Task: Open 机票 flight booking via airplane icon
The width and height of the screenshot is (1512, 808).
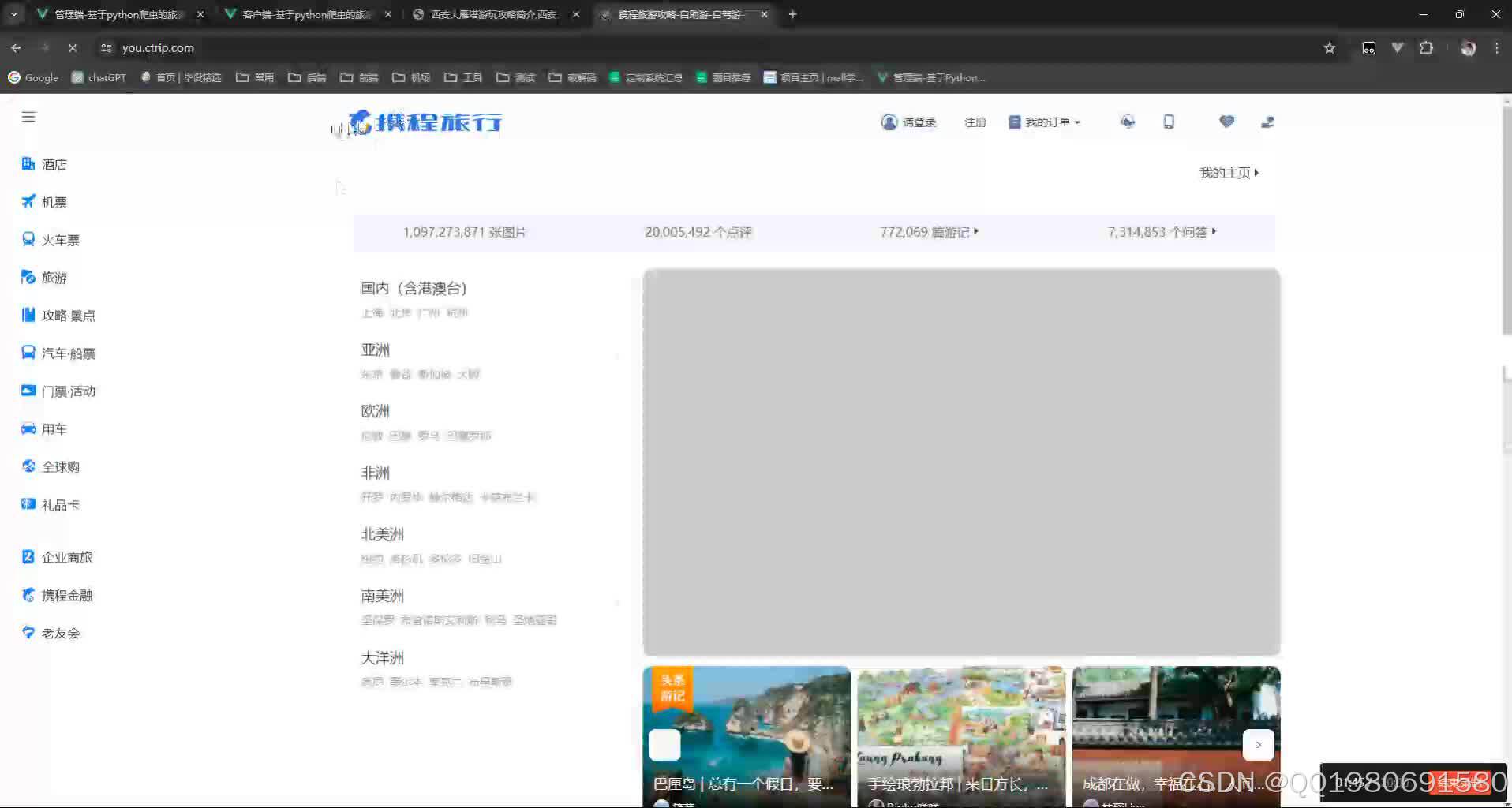Action: [28, 201]
